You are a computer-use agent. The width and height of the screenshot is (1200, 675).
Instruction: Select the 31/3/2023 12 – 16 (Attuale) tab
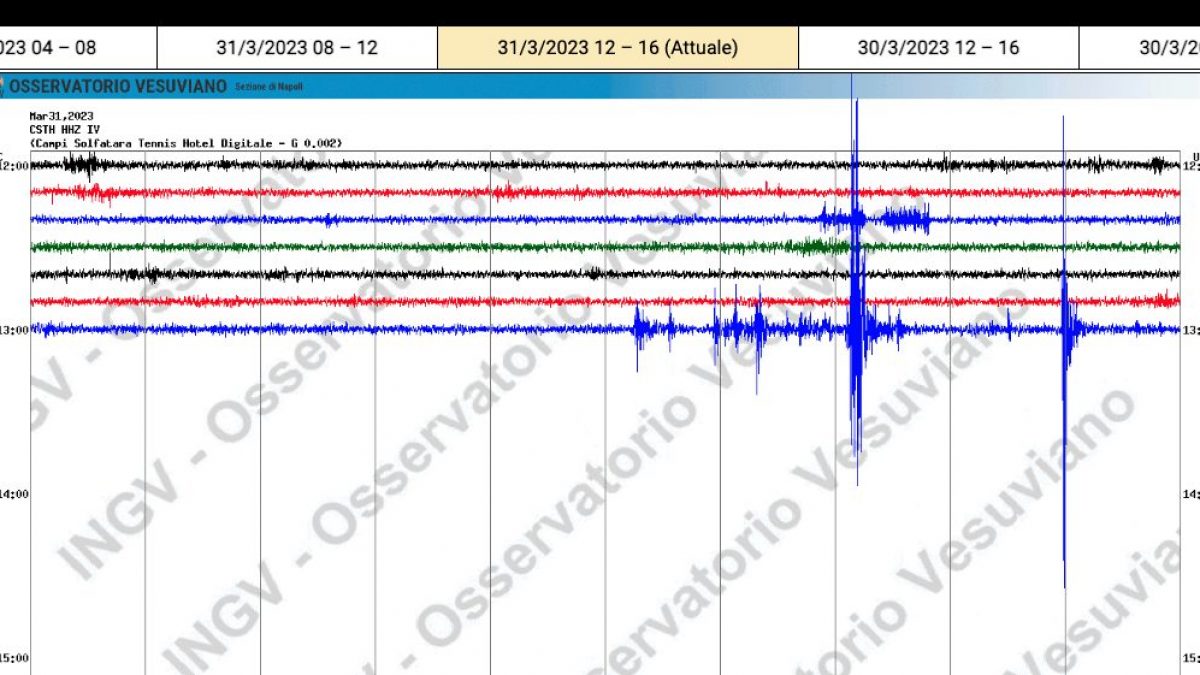pos(618,47)
